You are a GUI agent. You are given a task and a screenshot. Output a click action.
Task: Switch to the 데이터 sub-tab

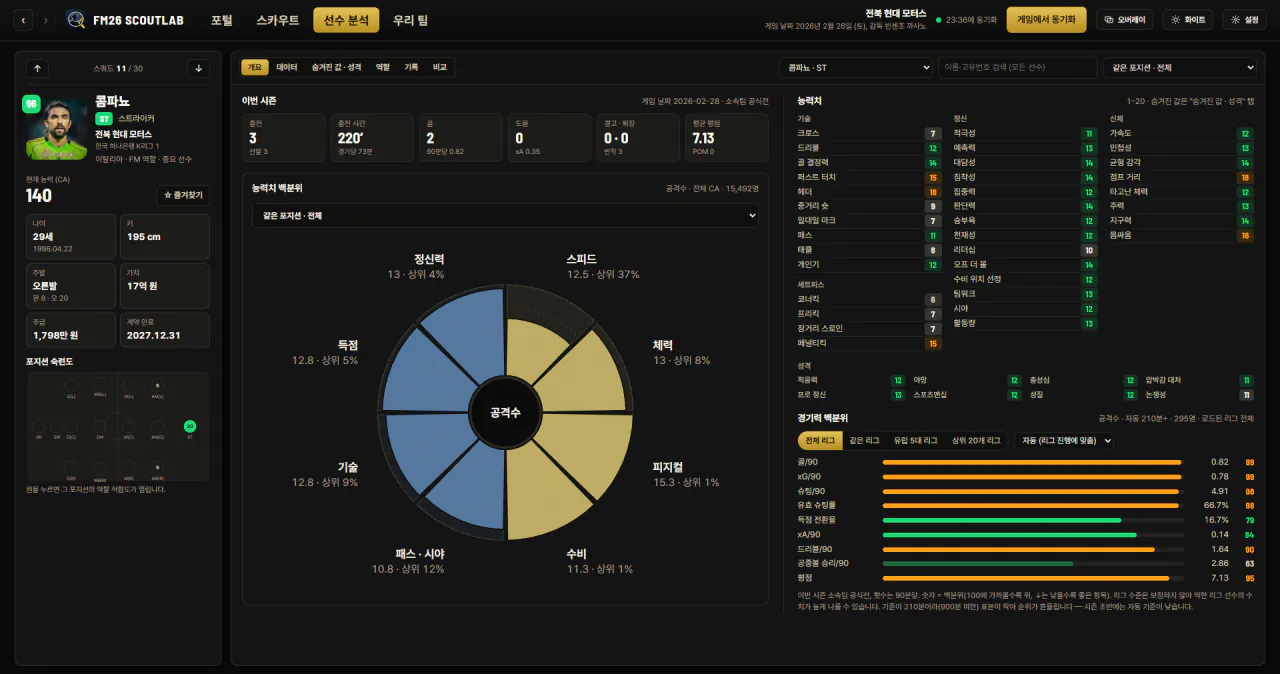tap(287, 67)
